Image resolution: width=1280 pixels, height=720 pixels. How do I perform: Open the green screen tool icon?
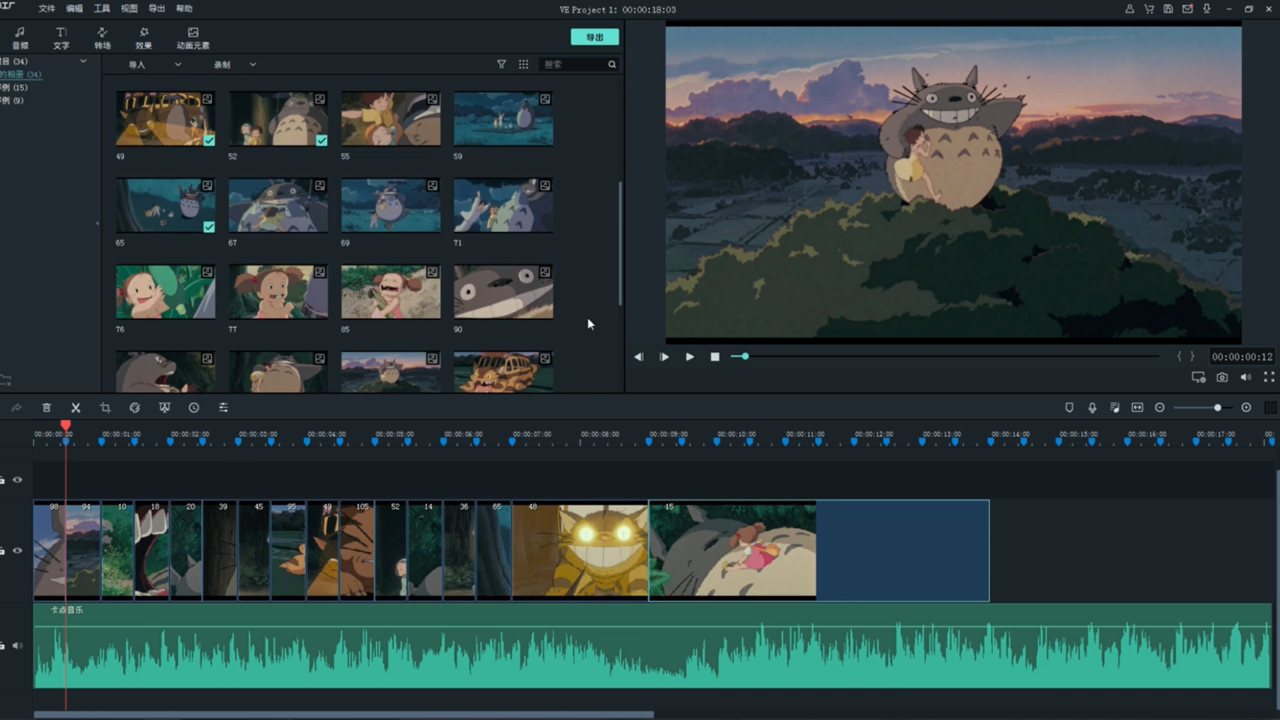(x=164, y=408)
